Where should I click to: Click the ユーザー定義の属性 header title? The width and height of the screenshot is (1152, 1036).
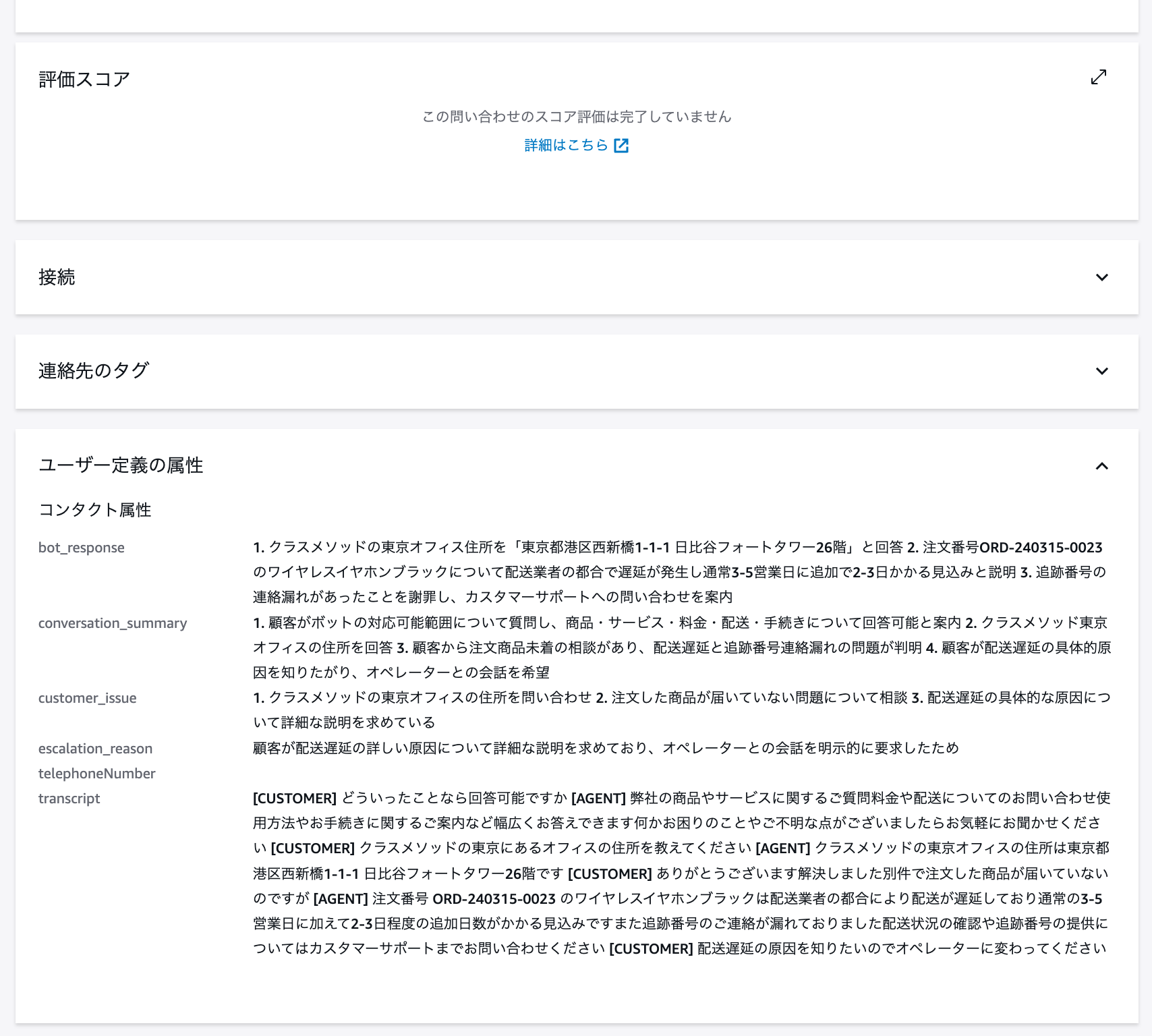(122, 465)
